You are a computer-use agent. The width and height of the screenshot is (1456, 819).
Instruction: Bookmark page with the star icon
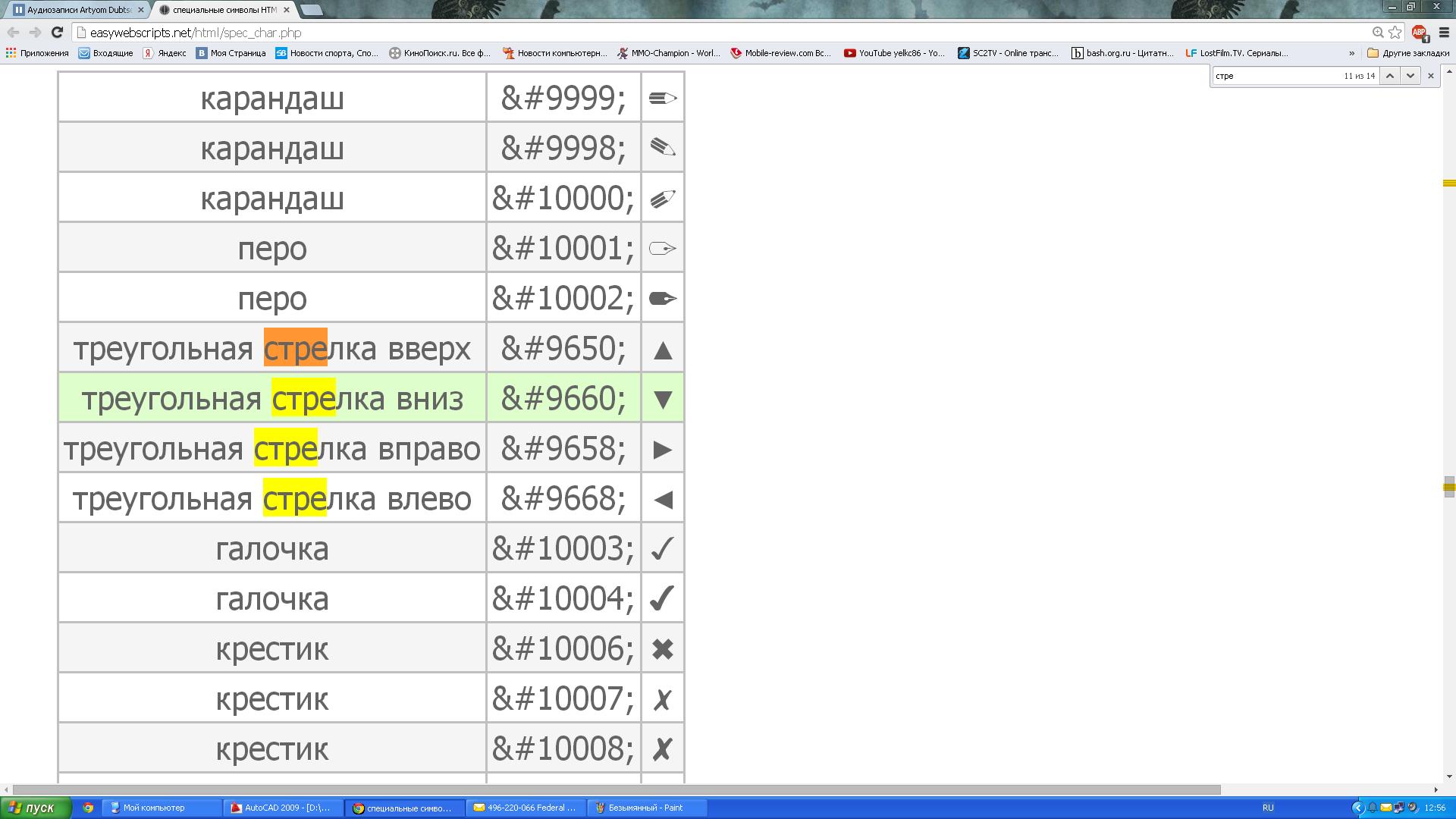tap(1395, 33)
